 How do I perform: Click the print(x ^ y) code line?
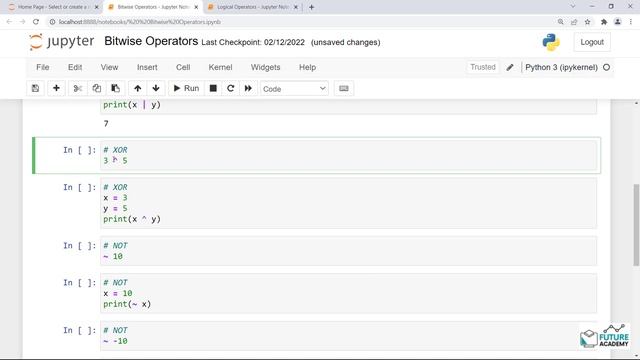pos(132,219)
